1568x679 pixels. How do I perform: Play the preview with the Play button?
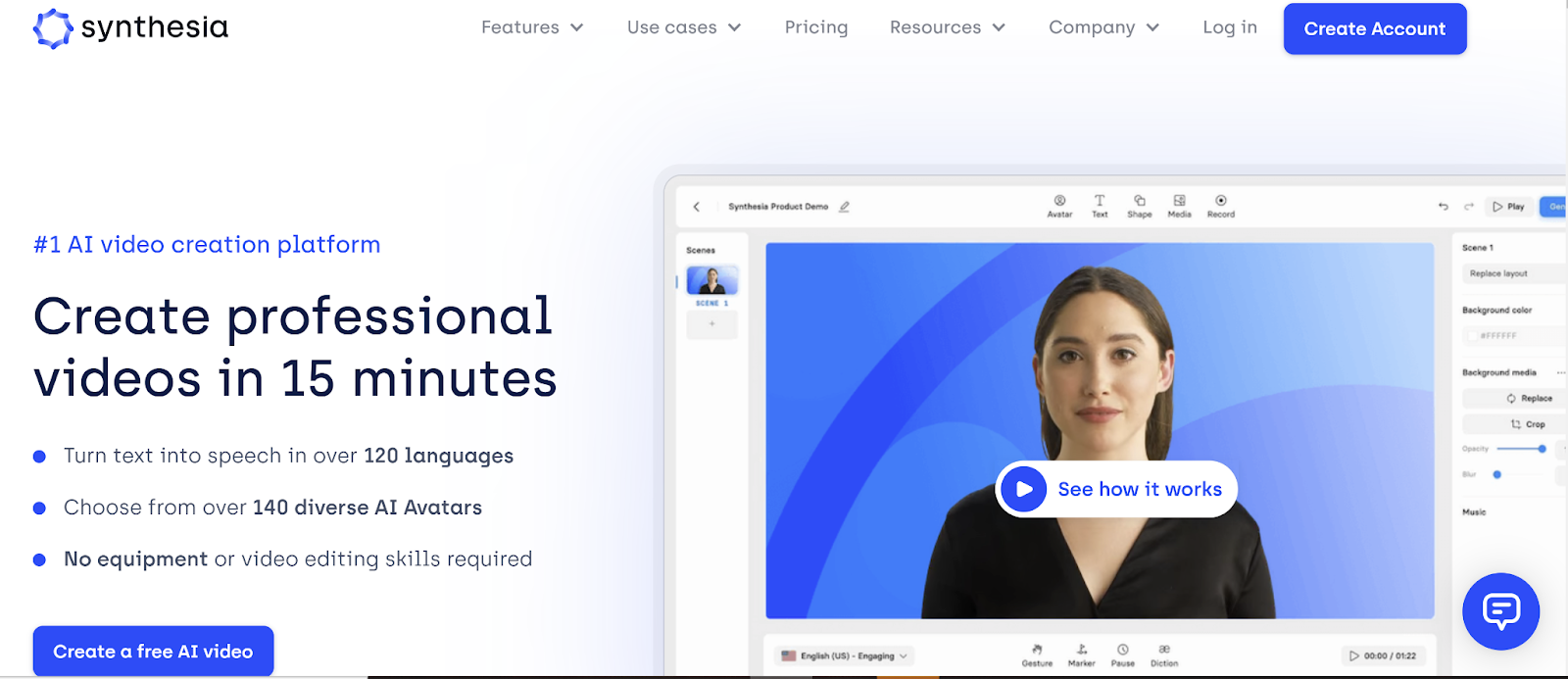1508,207
